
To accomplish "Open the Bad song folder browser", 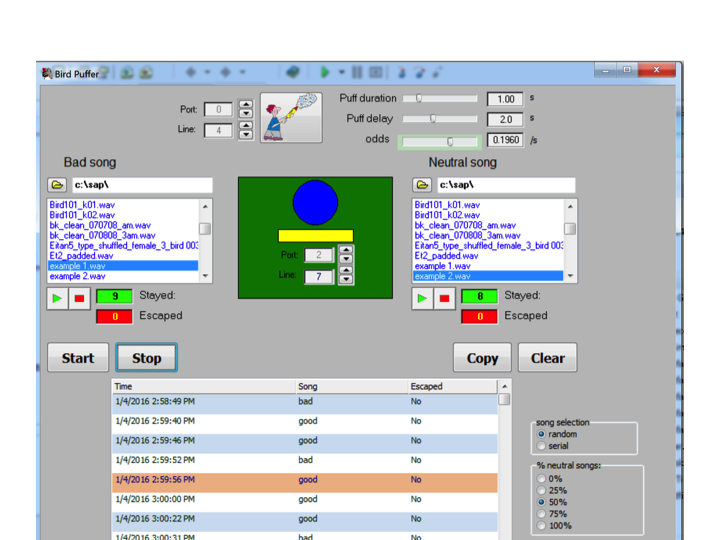I will pos(58,185).
